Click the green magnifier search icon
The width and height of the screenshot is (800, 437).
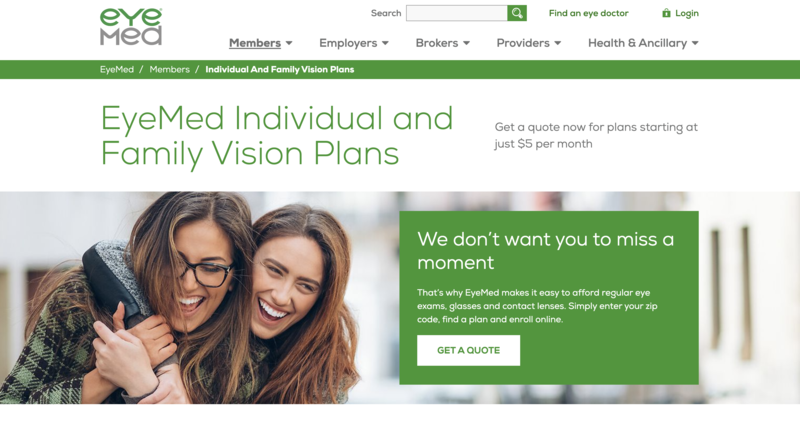(x=517, y=13)
